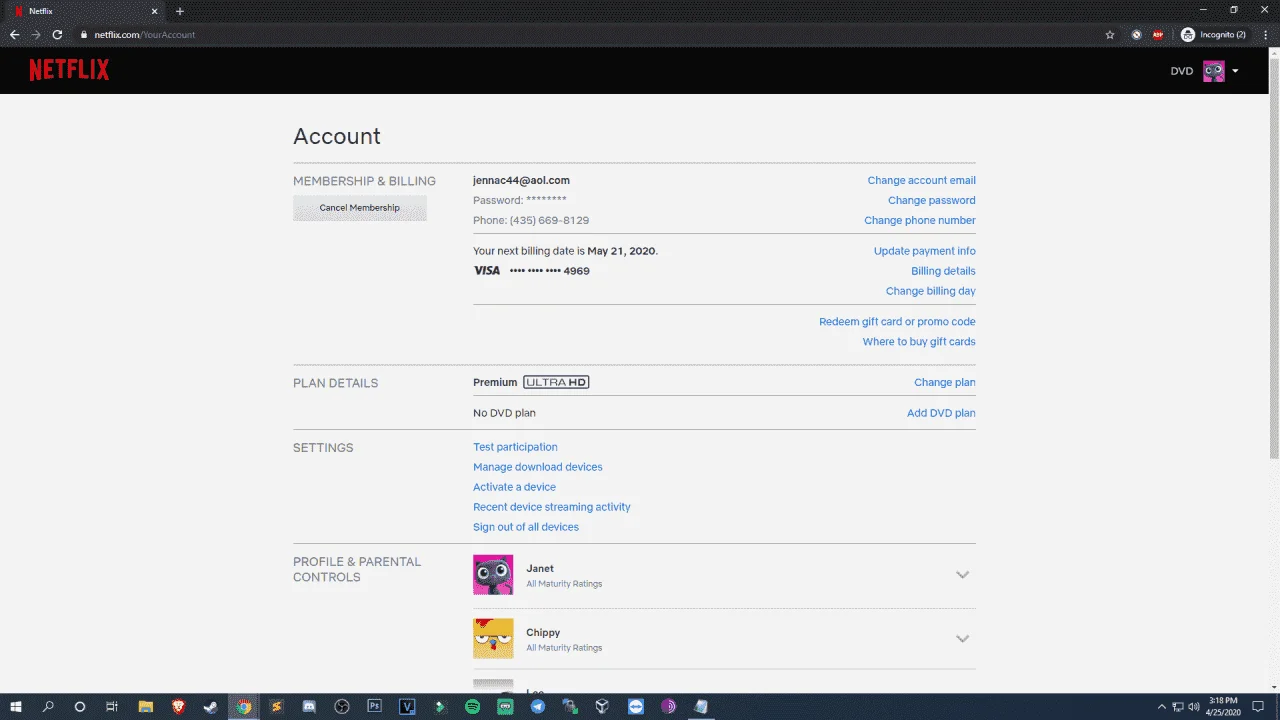Image resolution: width=1280 pixels, height=720 pixels.
Task: Open File Explorer from the taskbar
Action: coord(145,706)
